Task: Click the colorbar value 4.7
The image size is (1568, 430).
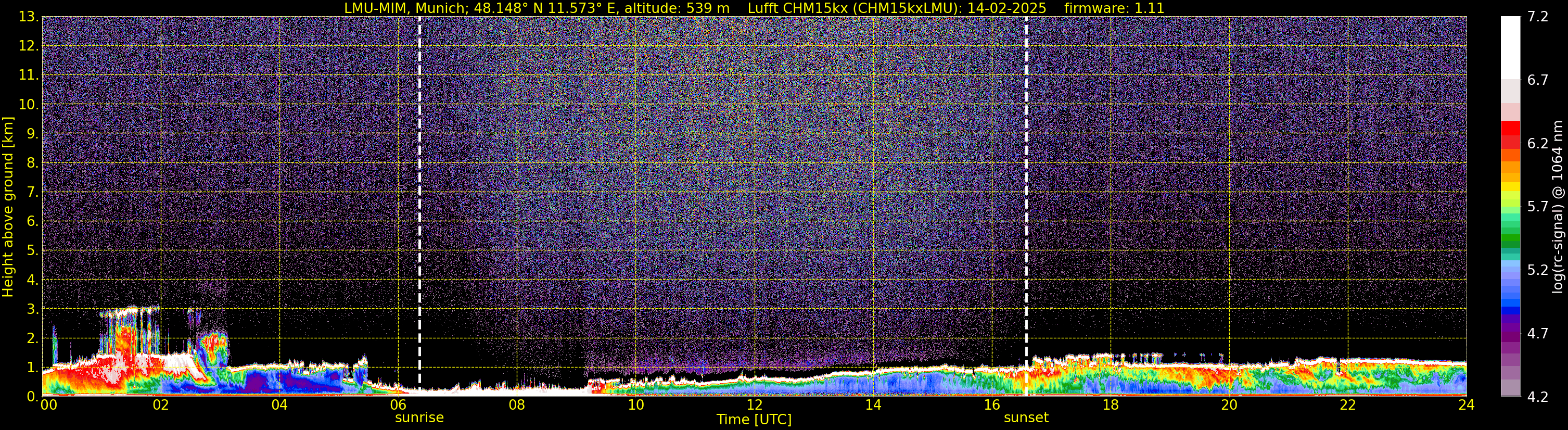Action: [1538, 333]
